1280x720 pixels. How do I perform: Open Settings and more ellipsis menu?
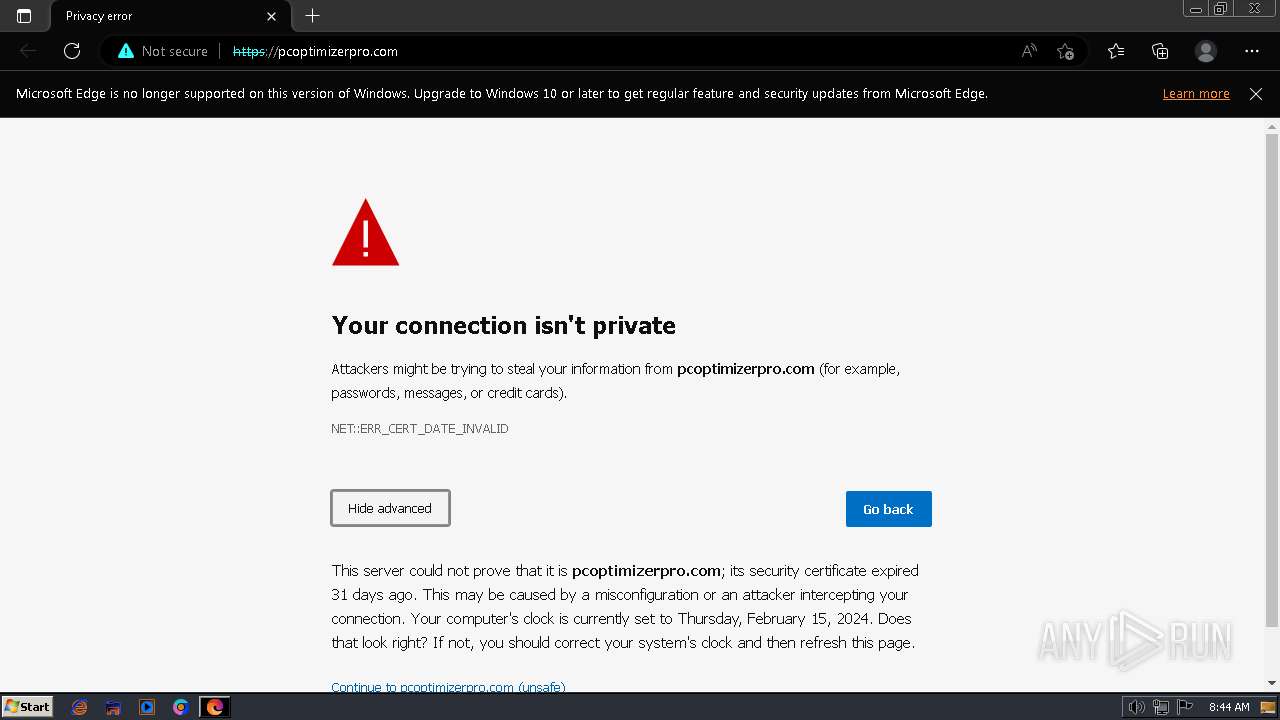click(x=1252, y=51)
